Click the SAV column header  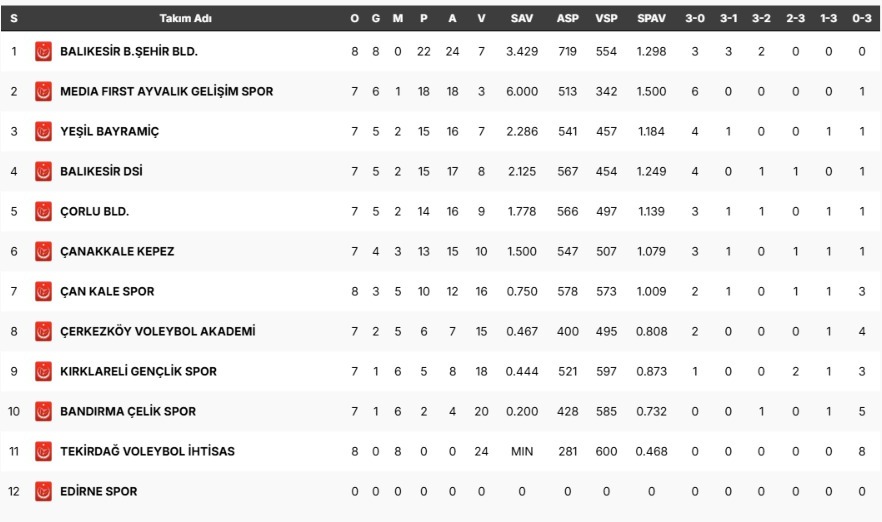pos(522,18)
